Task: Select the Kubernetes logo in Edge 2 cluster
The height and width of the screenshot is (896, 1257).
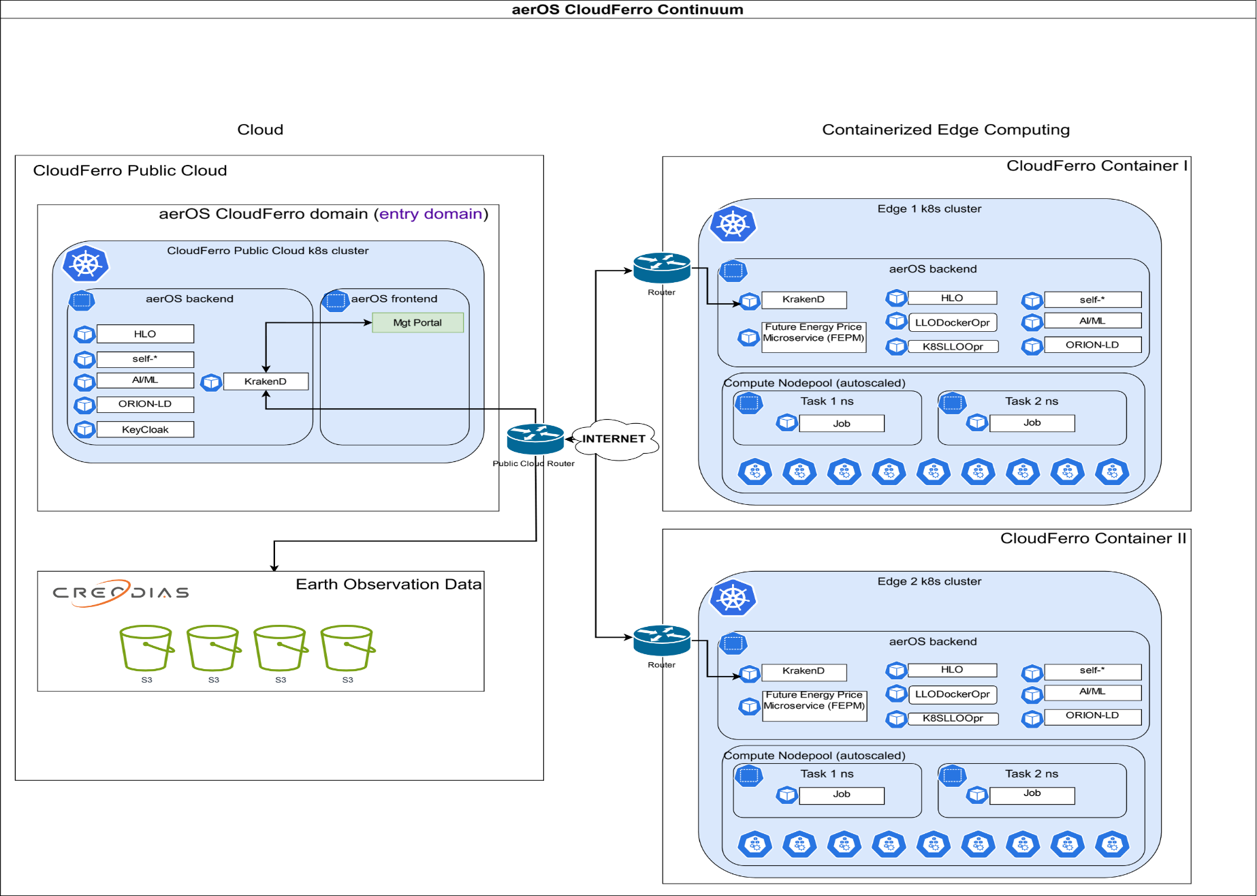Action: click(732, 597)
